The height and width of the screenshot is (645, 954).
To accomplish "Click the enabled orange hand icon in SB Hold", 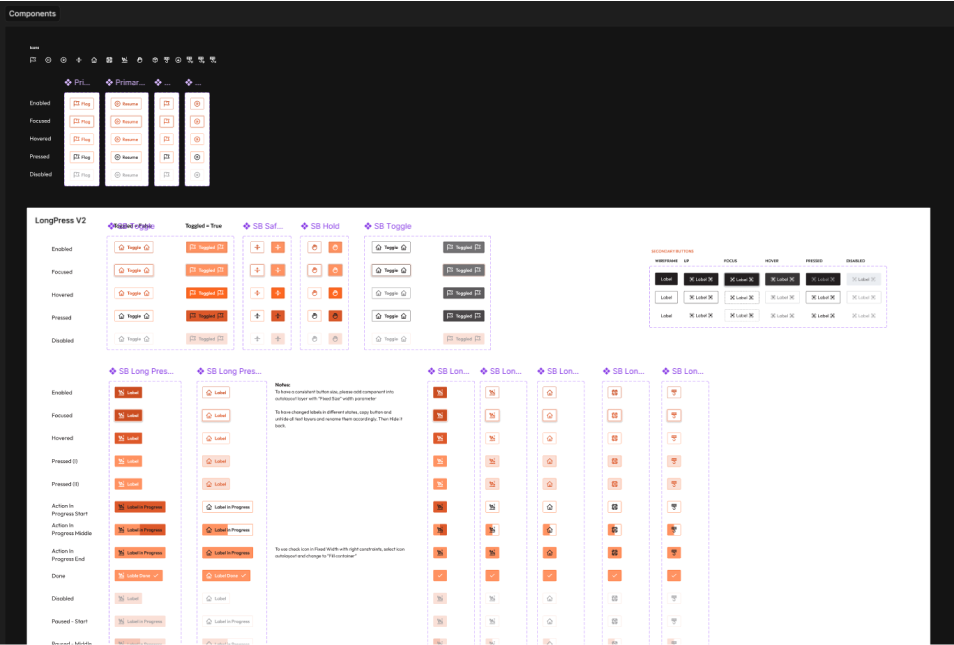I will pos(335,247).
